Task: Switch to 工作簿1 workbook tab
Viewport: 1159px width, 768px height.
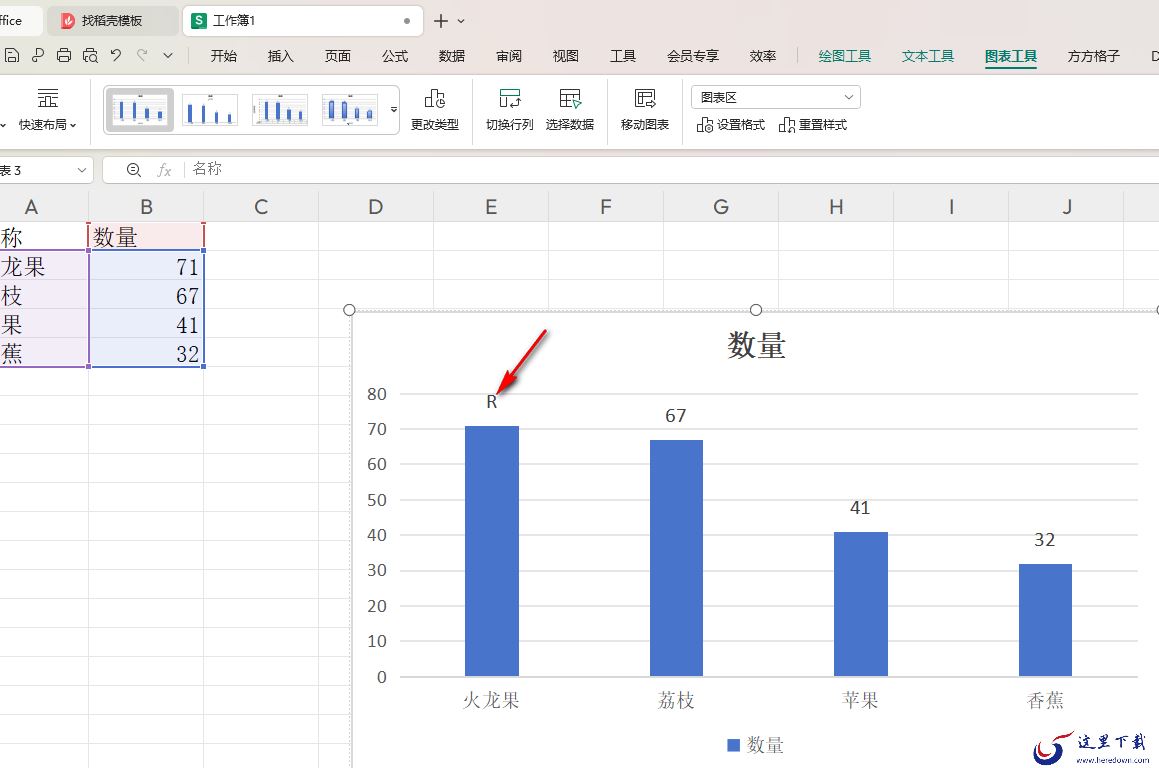Action: (x=303, y=21)
